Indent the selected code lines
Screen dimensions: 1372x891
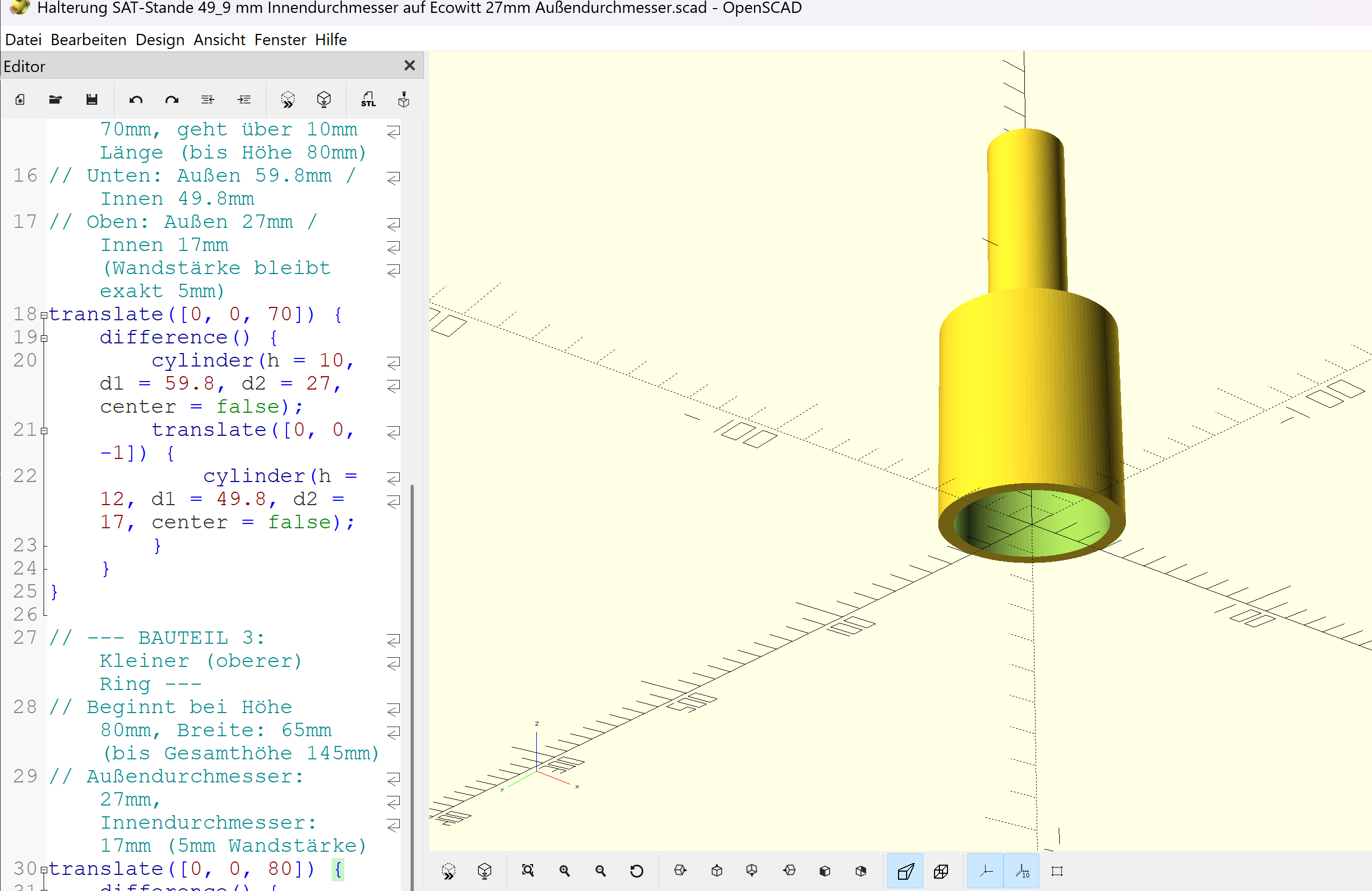tap(244, 99)
